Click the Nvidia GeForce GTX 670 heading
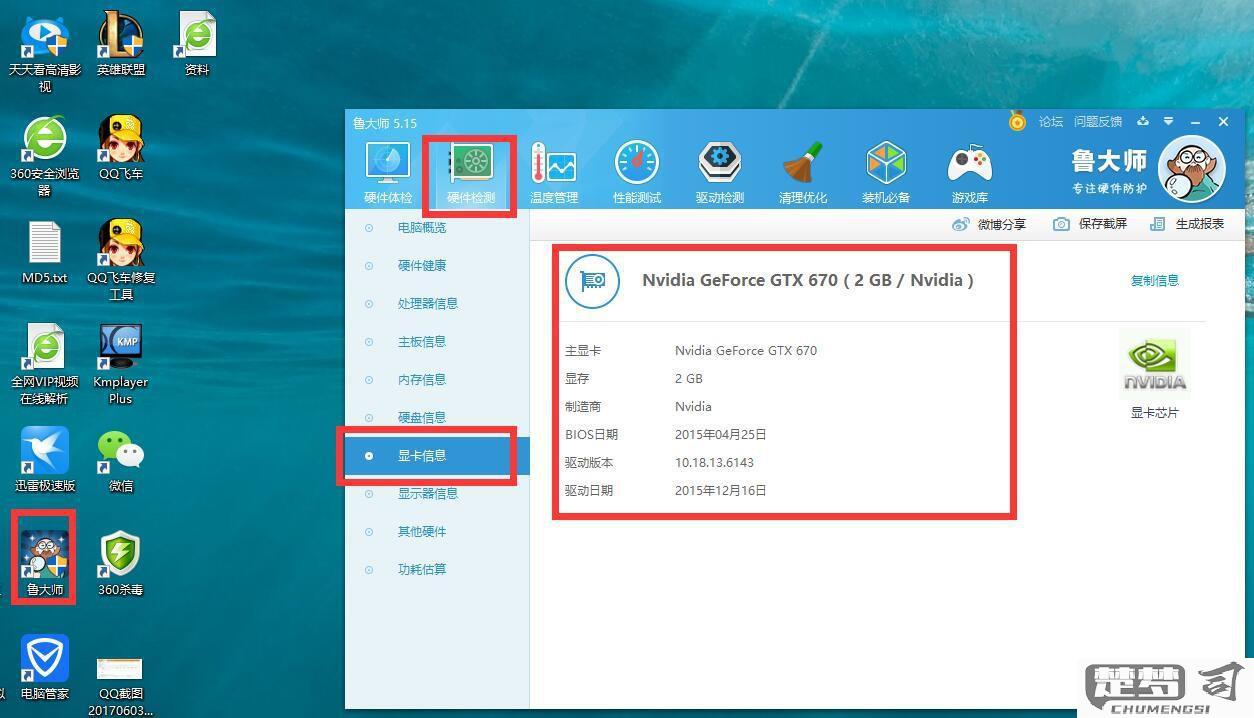The height and width of the screenshot is (718, 1254). [808, 280]
